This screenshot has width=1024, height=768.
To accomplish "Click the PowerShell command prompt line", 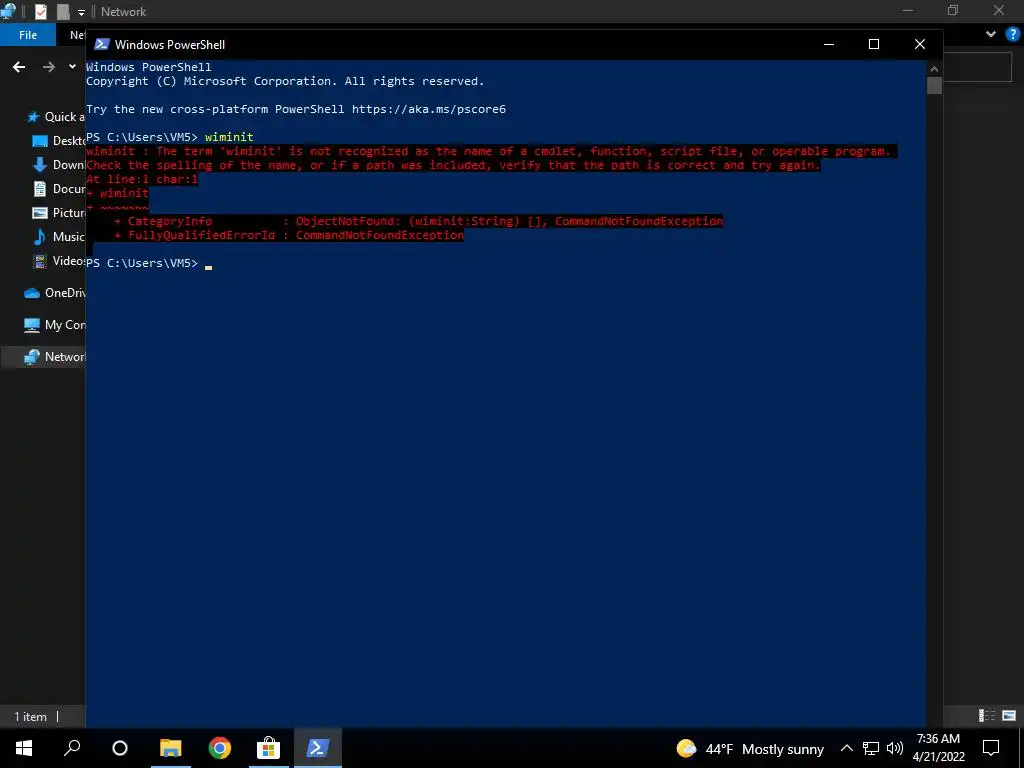I will 149,263.
